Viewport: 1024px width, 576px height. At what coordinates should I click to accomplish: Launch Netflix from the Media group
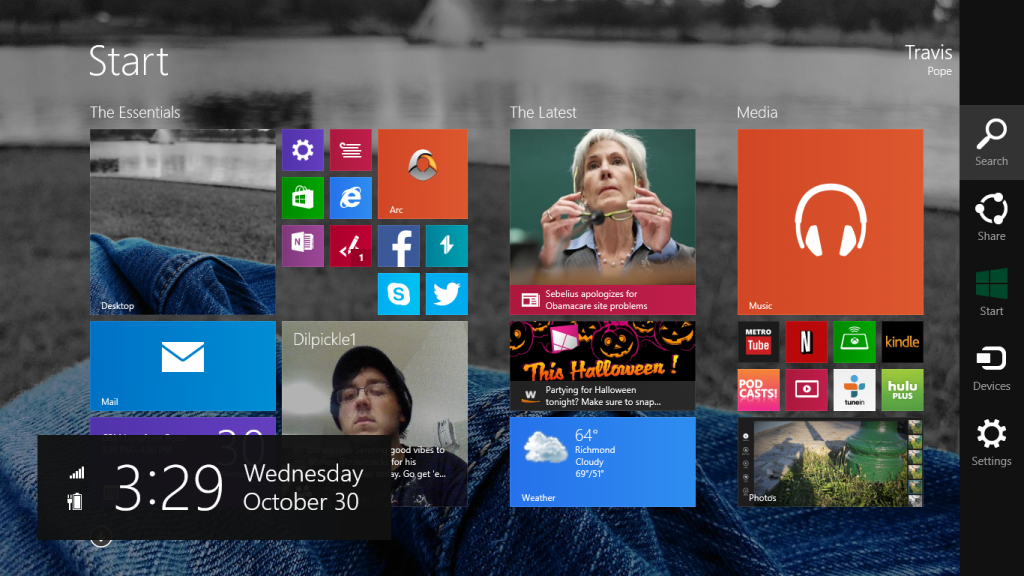tap(806, 342)
